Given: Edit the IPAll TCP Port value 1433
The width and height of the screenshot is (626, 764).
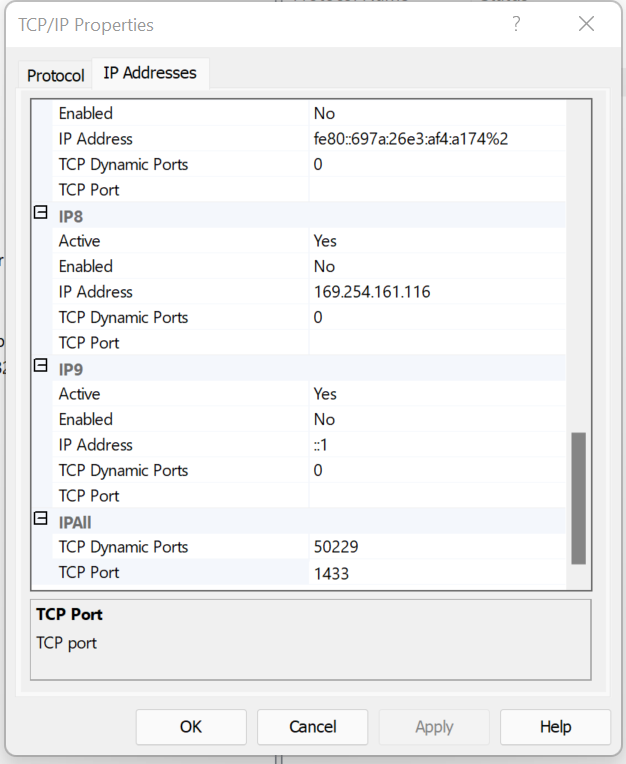Looking at the screenshot, I should click(436, 573).
